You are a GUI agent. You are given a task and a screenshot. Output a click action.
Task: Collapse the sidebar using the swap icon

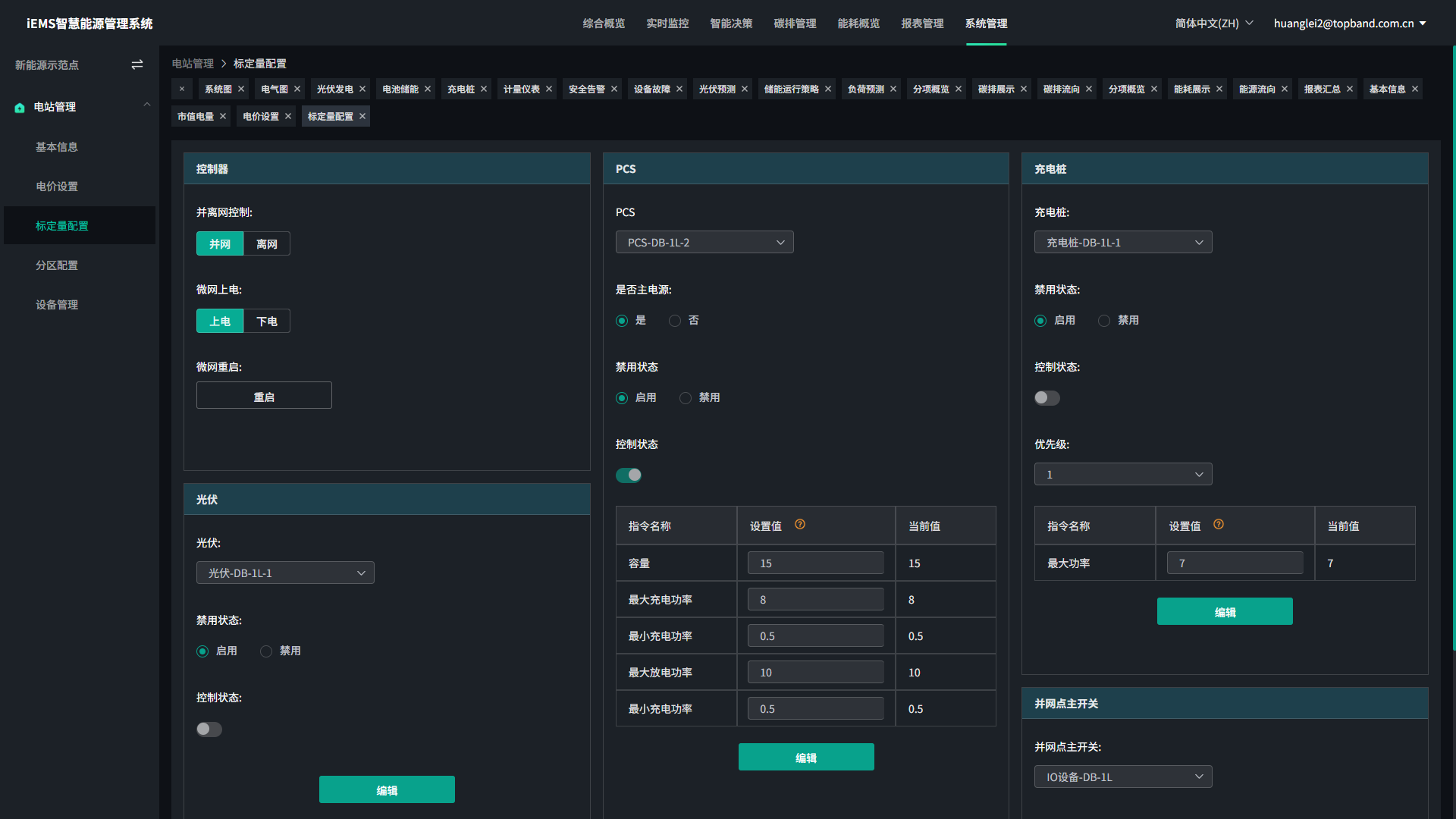click(x=137, y=64)
